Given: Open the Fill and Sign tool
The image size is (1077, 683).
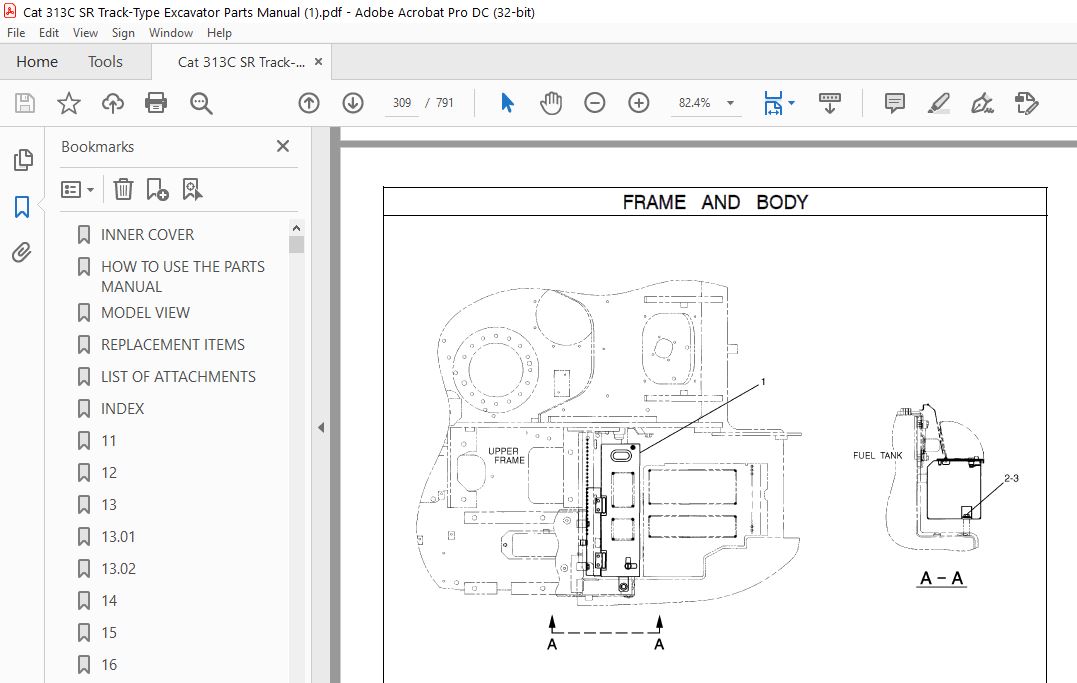Looking at the screenshot, I should (982, 103).
